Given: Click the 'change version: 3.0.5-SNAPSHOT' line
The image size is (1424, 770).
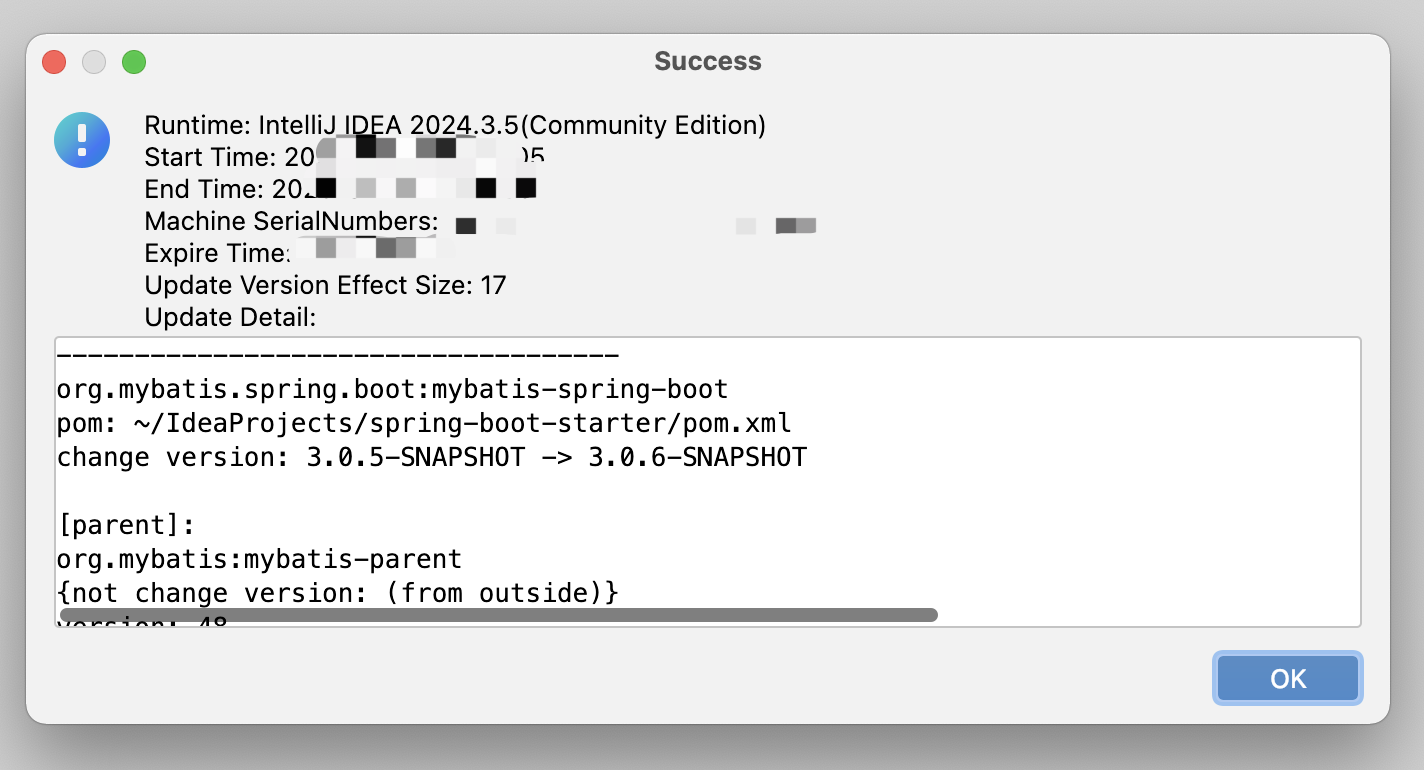Looking at the screenshot, I should [432, 457].
